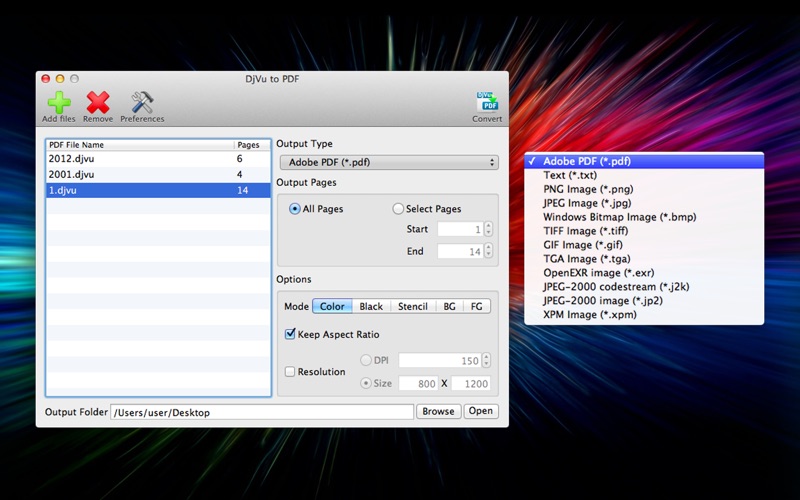This screenshot has width=800, height=500.
Task: Select the Size radio option
Action: 366,383
